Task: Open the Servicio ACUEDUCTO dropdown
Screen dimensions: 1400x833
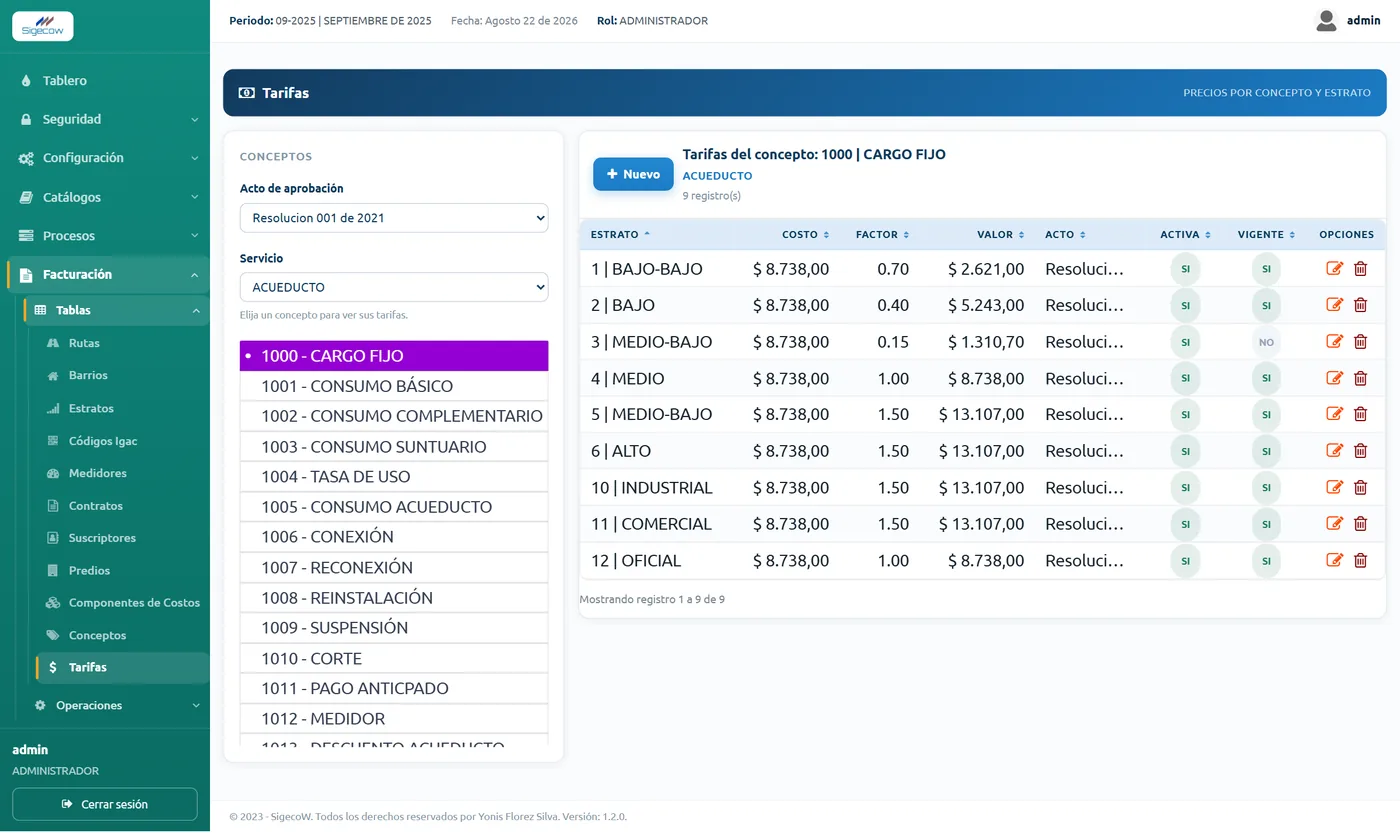Action: click(394, 287)
